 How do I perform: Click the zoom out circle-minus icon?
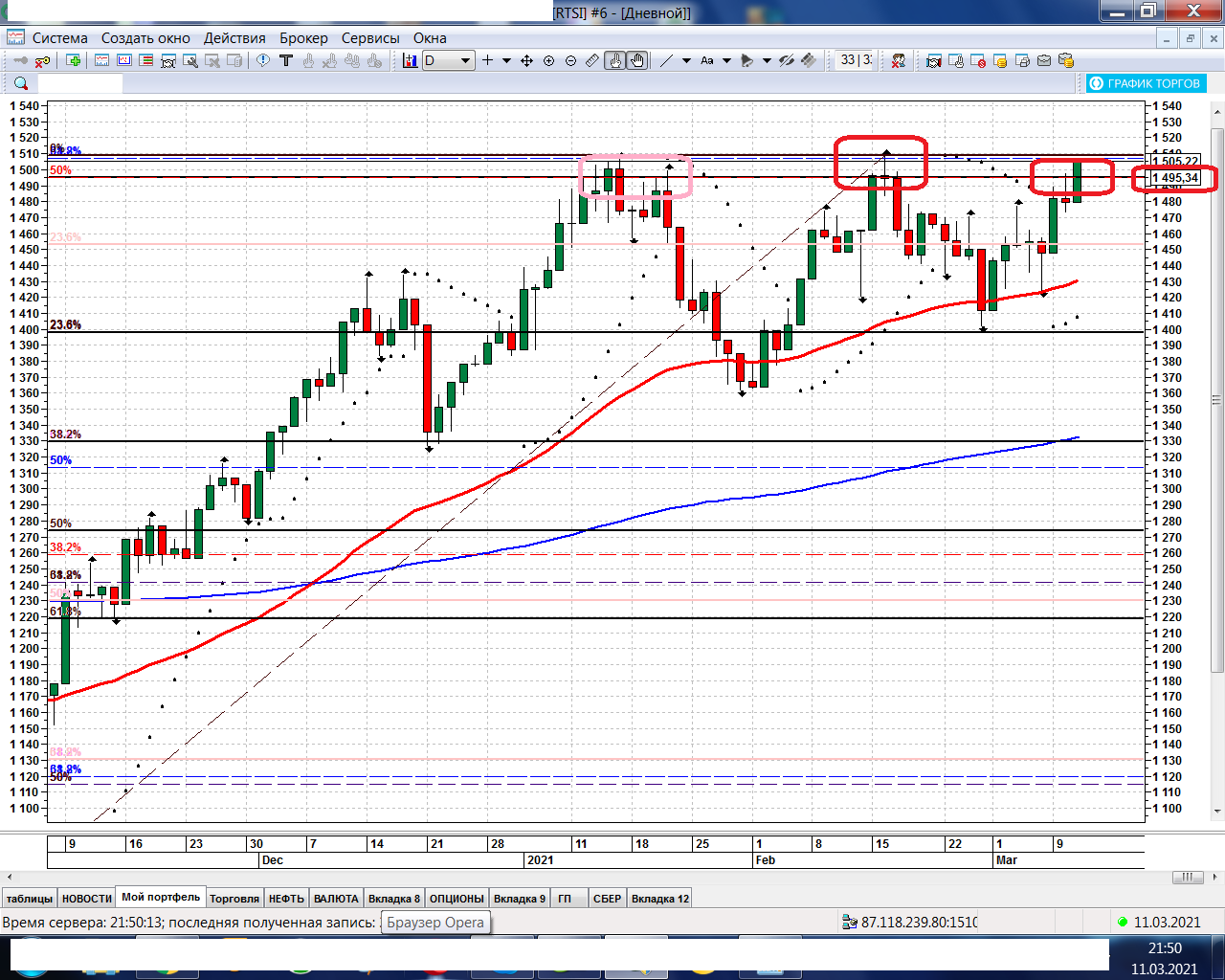click(570, 60)
